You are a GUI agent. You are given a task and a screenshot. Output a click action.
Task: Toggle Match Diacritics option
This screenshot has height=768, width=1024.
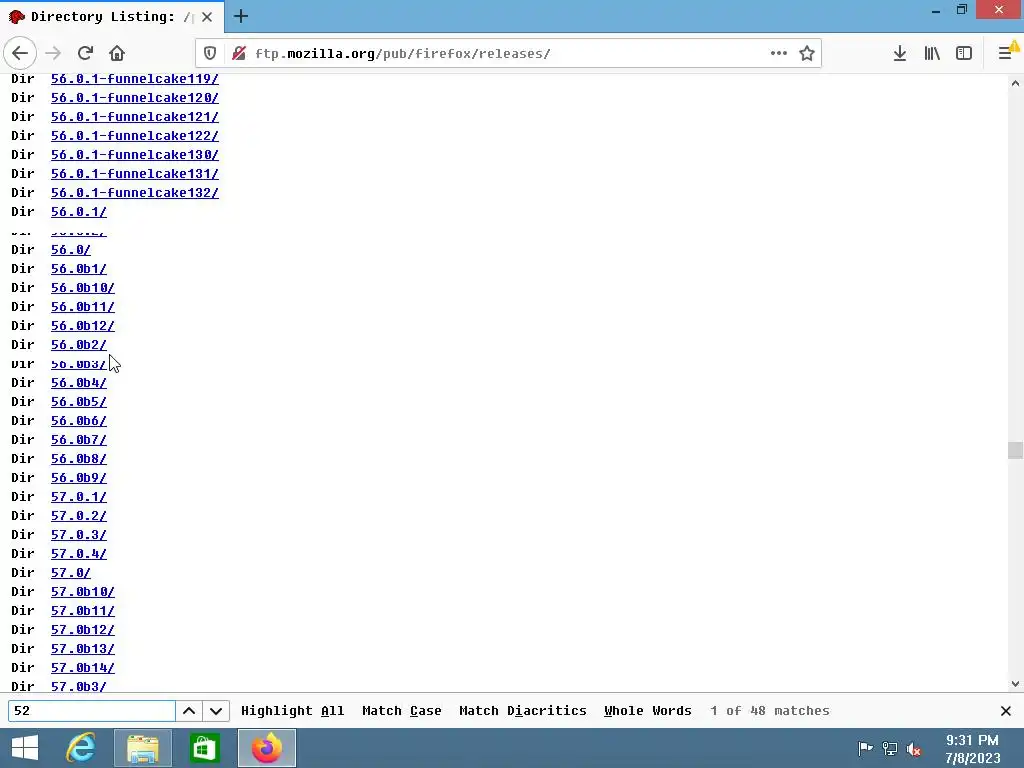coord(522,711)
